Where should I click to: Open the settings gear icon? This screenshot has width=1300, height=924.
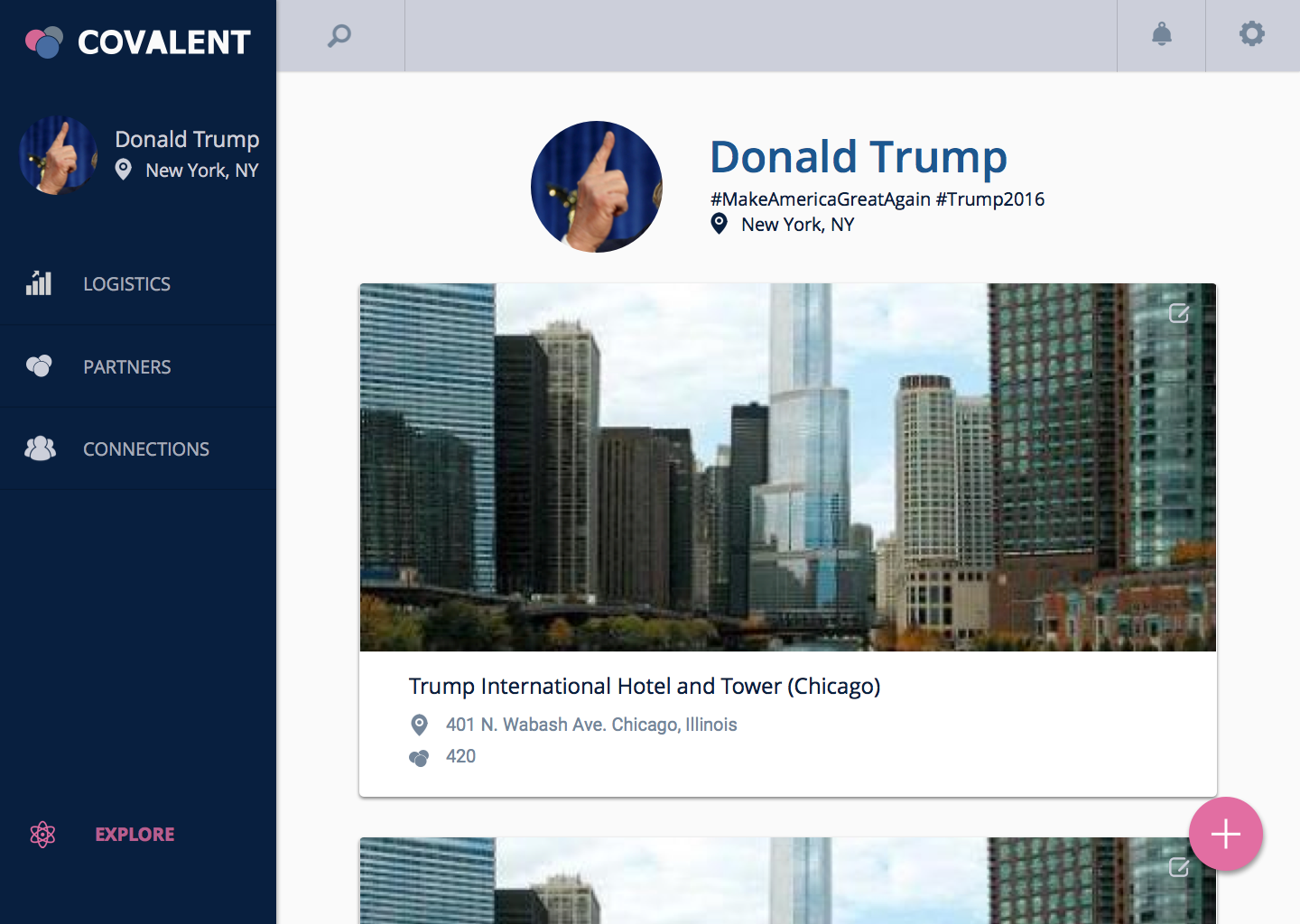1252,34
